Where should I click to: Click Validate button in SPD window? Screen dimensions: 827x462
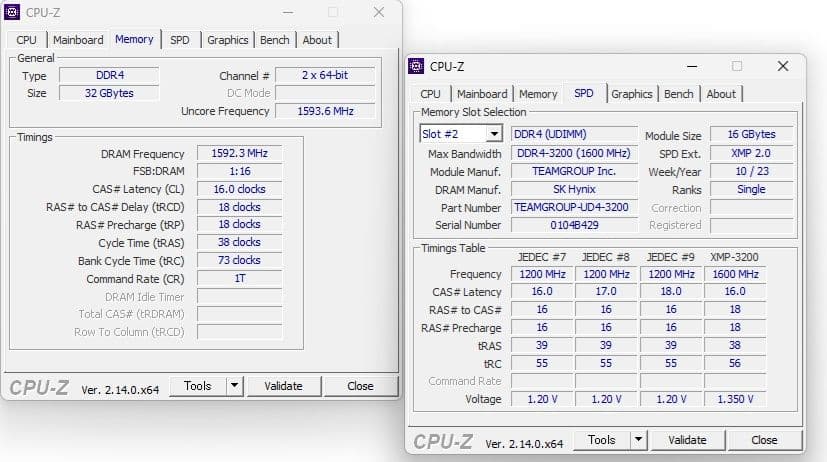pyautogui.click(x=687, y=440)
